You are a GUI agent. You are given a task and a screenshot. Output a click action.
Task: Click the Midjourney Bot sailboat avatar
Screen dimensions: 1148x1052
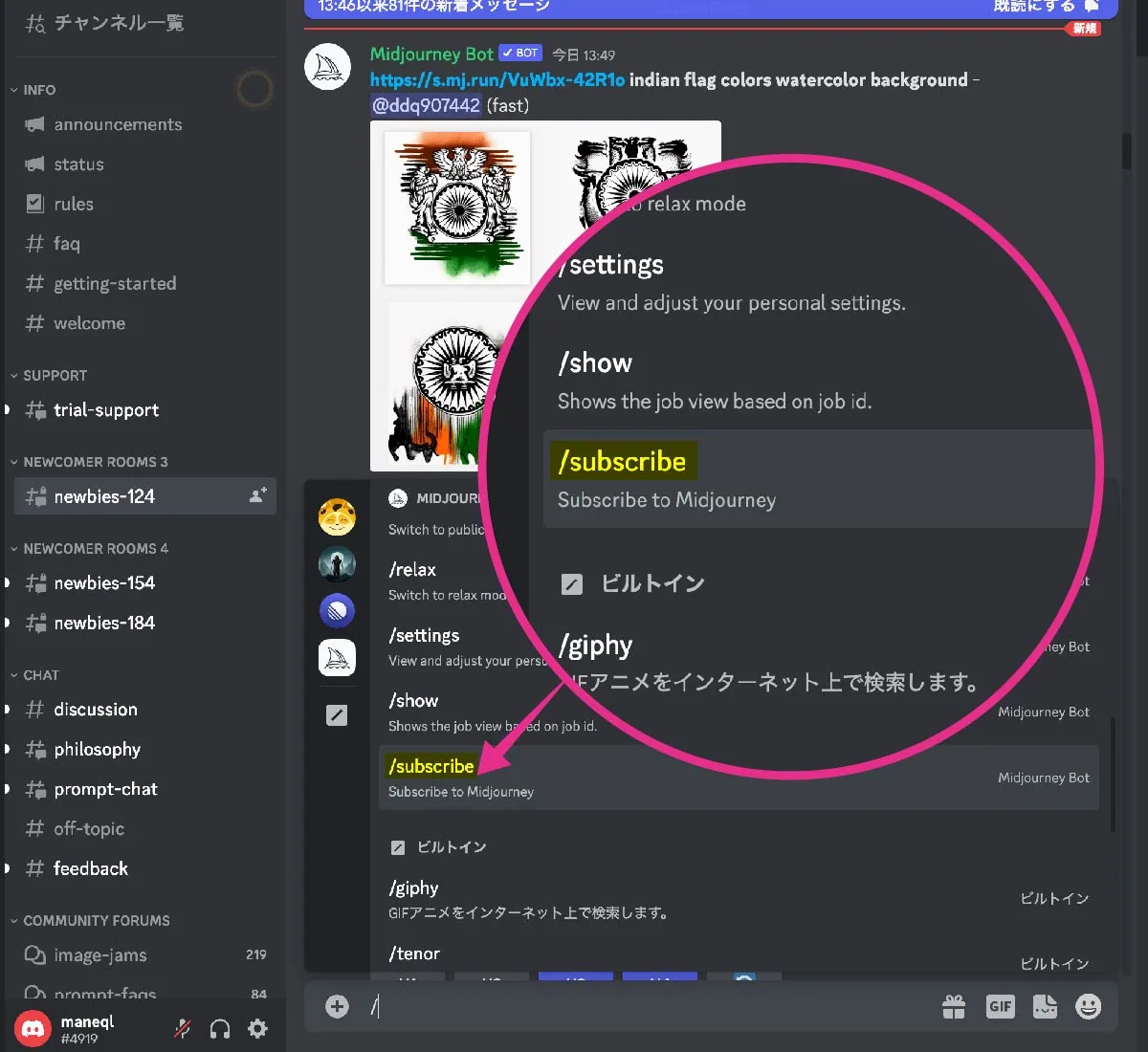(x=327, y=68)
